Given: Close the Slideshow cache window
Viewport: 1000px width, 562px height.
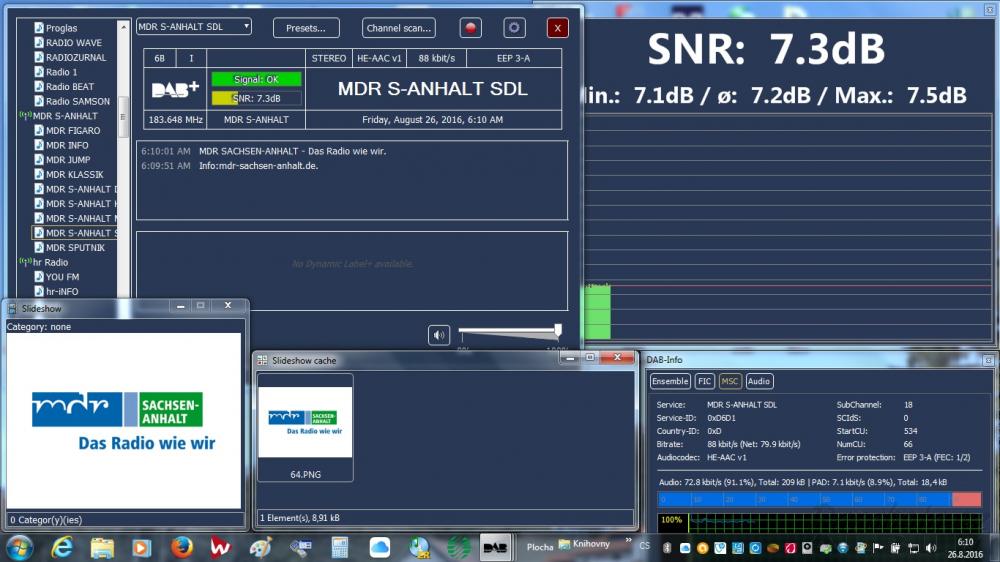Looking at the screenshot, I should pyautogui.click(x=617, y=358).
